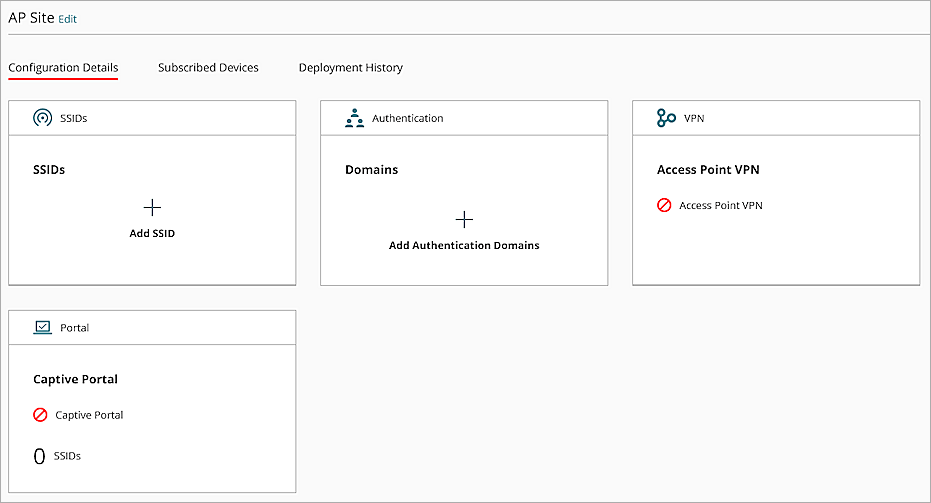Click disabled icon beside Captive Portal

(x=40, y=414)
